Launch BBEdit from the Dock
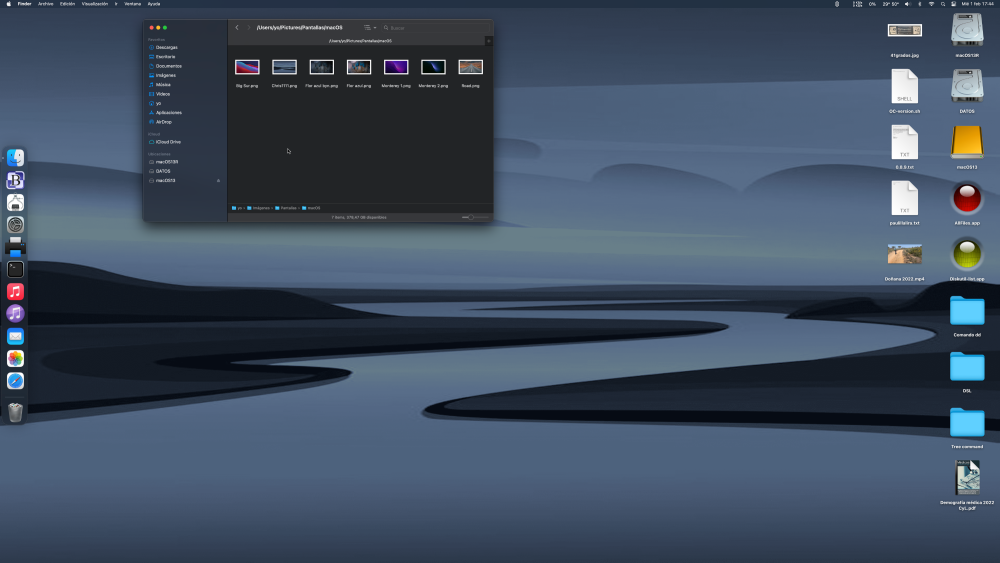Screen dimensions: 1000x563 [x=15, y=180]
